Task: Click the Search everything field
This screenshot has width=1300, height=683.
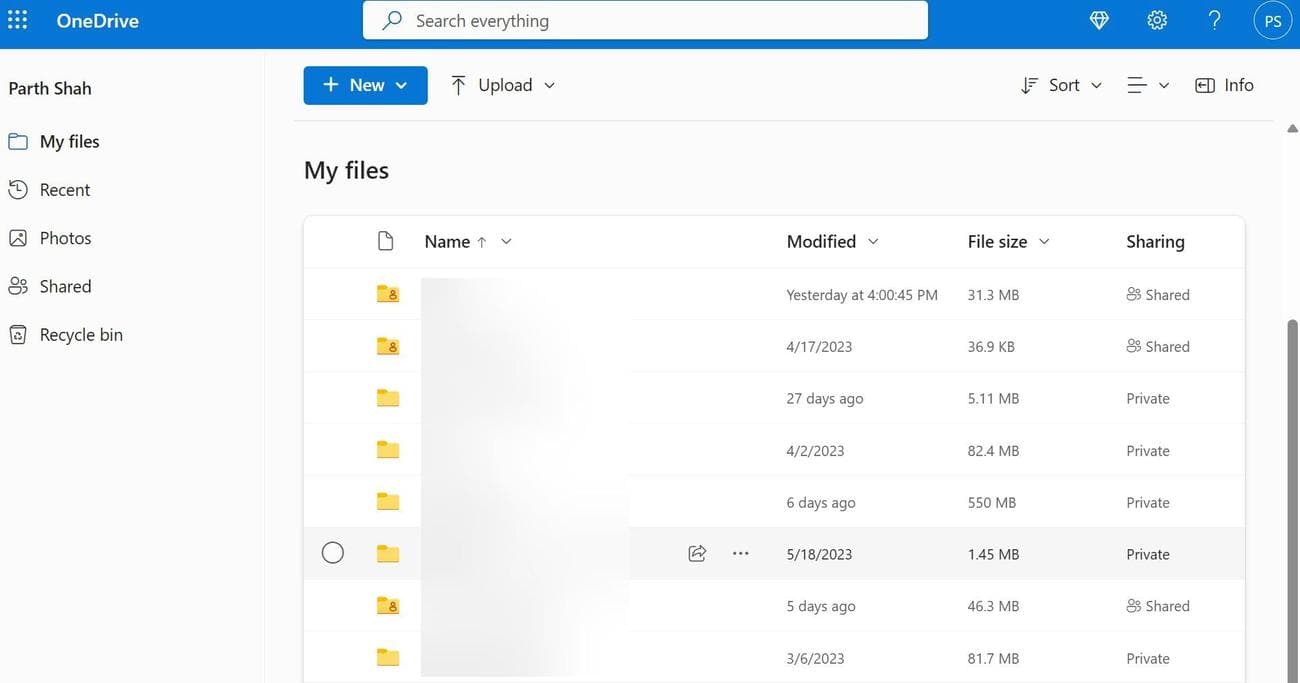Action: 645,19
